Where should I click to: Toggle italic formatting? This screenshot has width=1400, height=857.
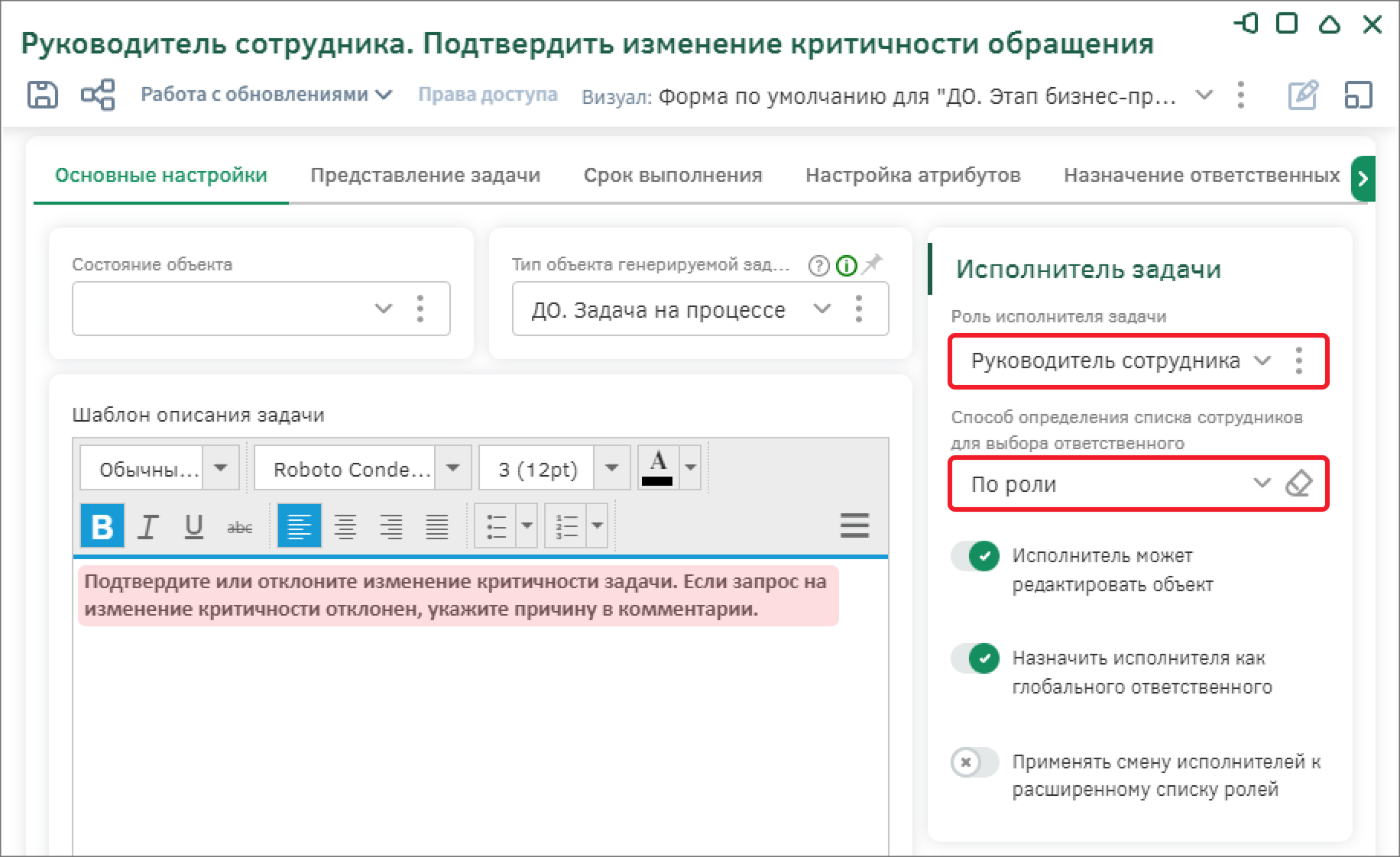(148, 526)
